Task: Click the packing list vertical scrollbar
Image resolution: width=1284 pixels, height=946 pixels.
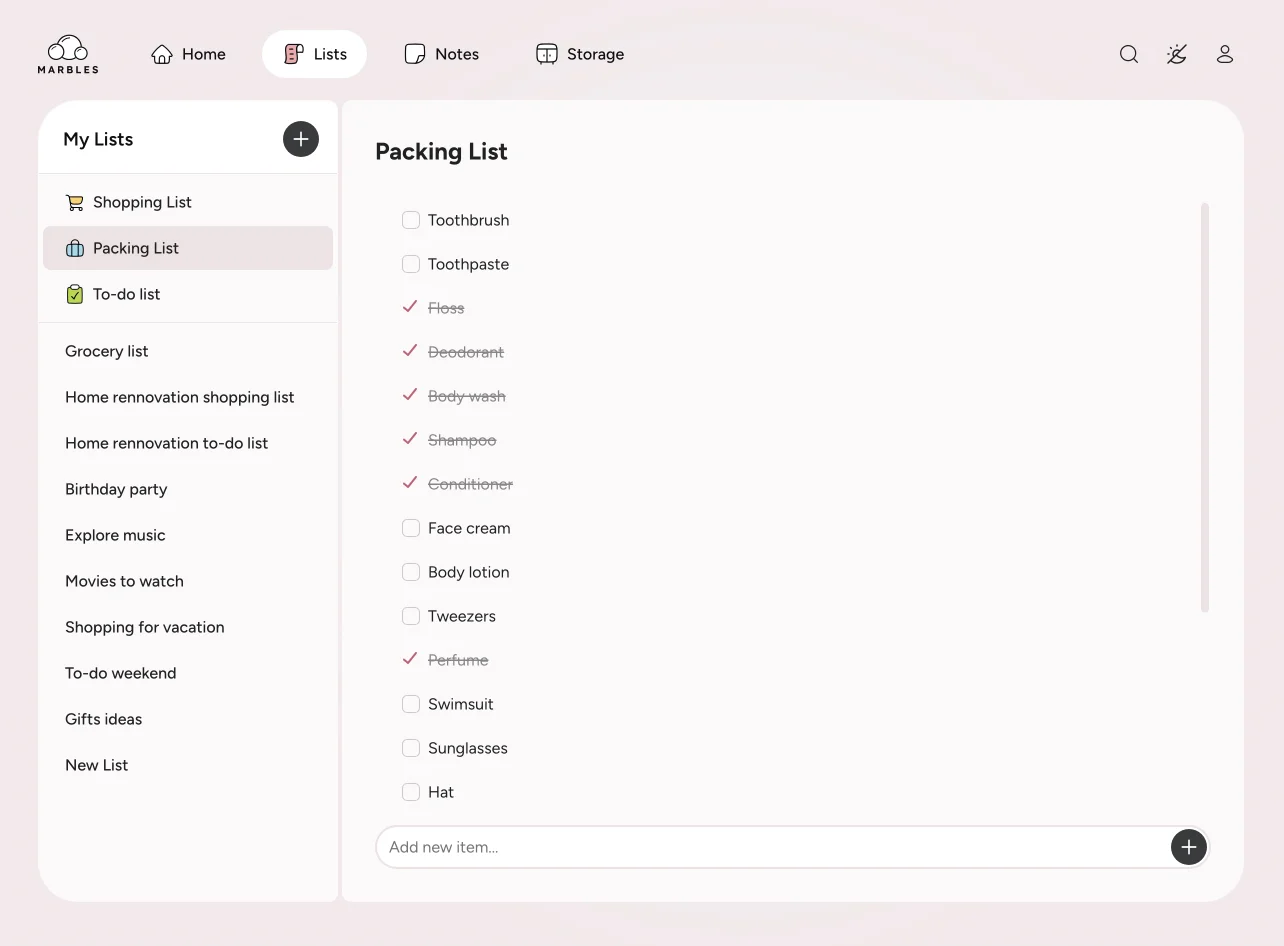Action: (1205, 407)
